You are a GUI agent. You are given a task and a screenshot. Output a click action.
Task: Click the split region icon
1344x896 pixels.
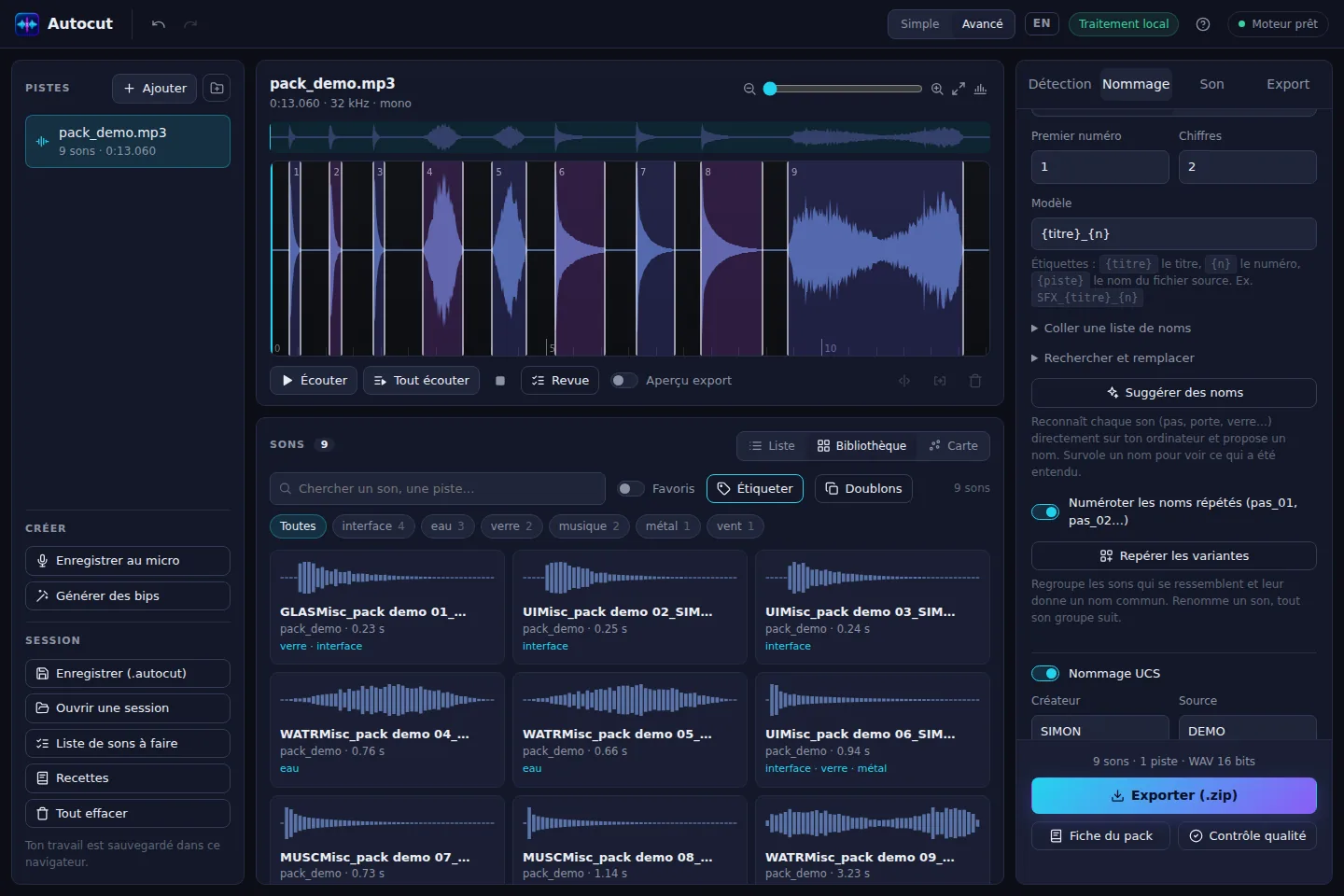904,381
